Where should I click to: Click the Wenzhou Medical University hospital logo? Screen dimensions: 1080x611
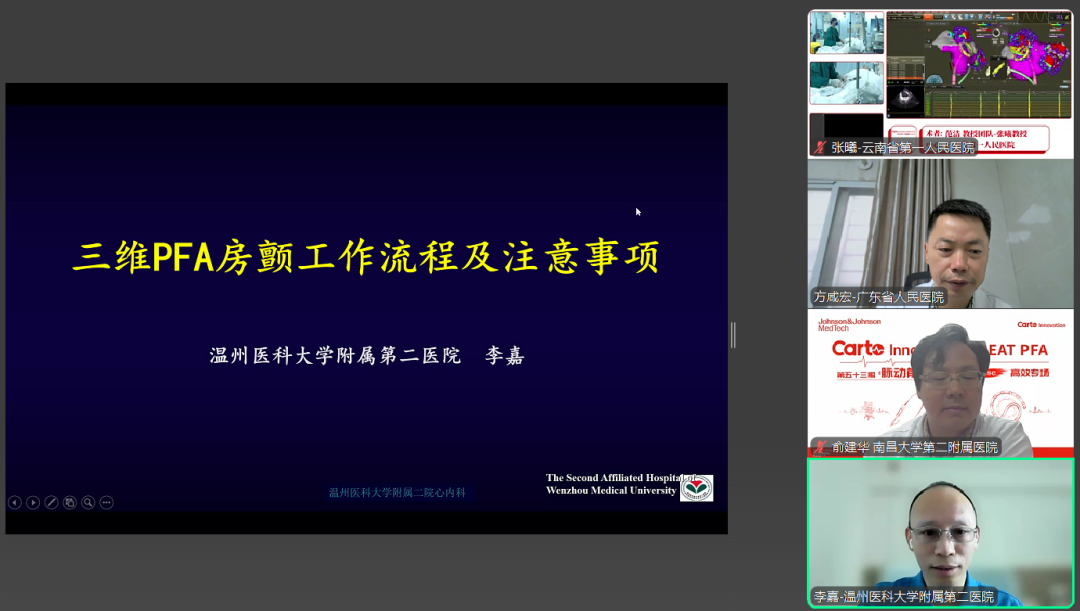point(696,487)
